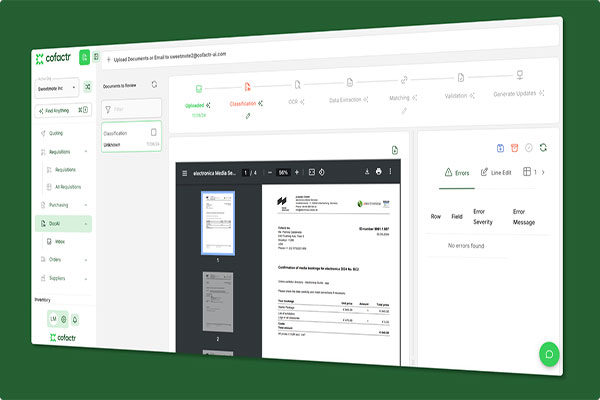Image resolution: width=600 pixels, height=400 pixels.
Task: Select the Classification Unknown document card
Action: click(x=131, y=137)
